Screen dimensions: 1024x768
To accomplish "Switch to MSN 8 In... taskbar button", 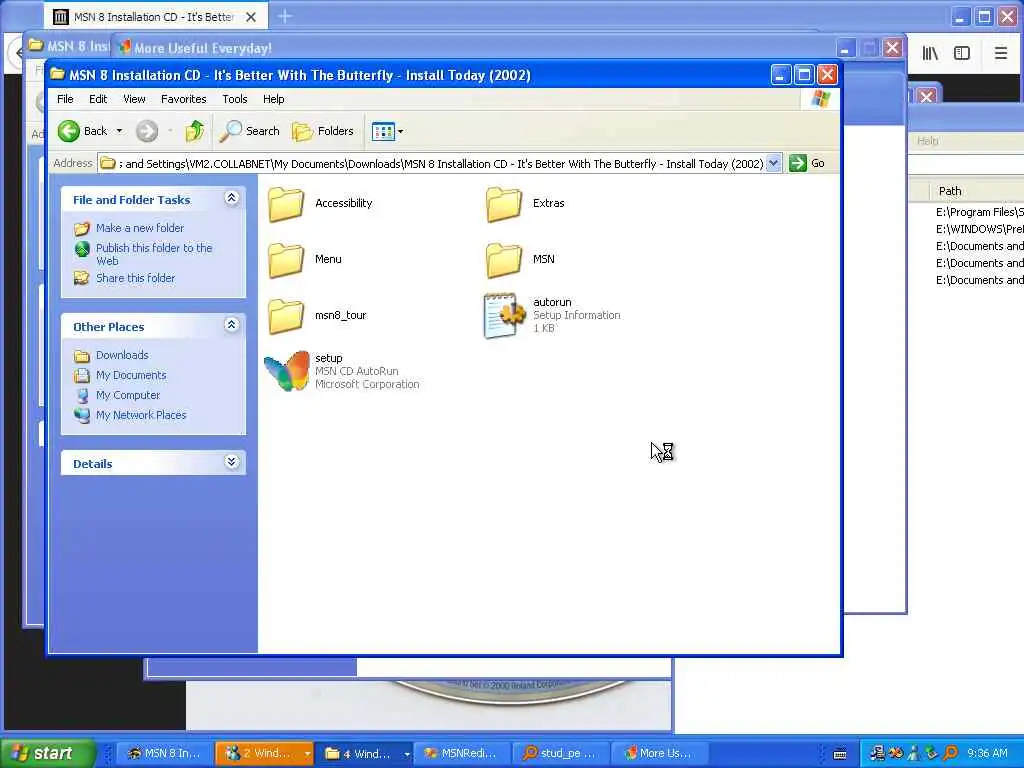I will [165, 754].
